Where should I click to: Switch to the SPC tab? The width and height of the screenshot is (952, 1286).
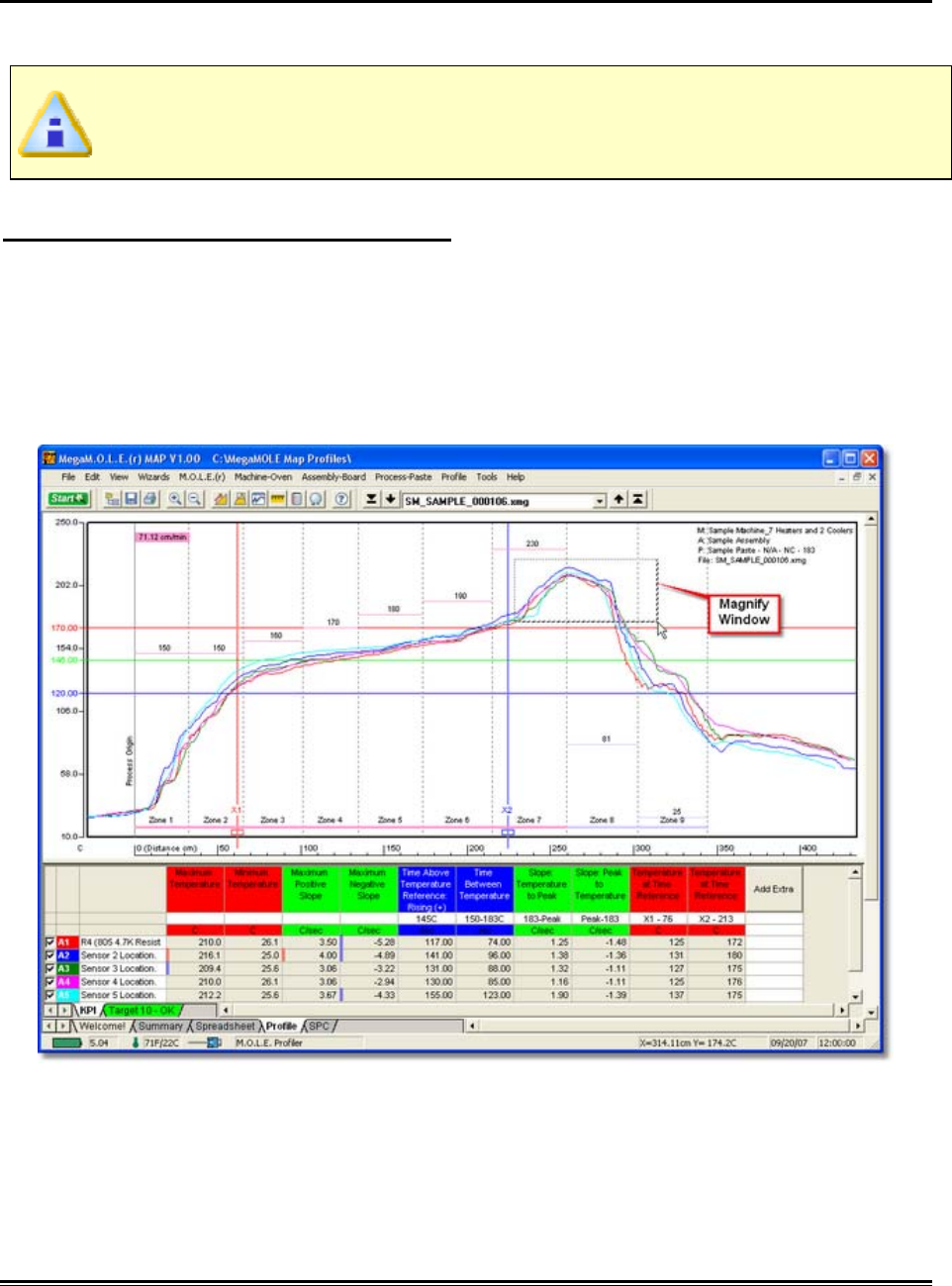coord(319,1027)
